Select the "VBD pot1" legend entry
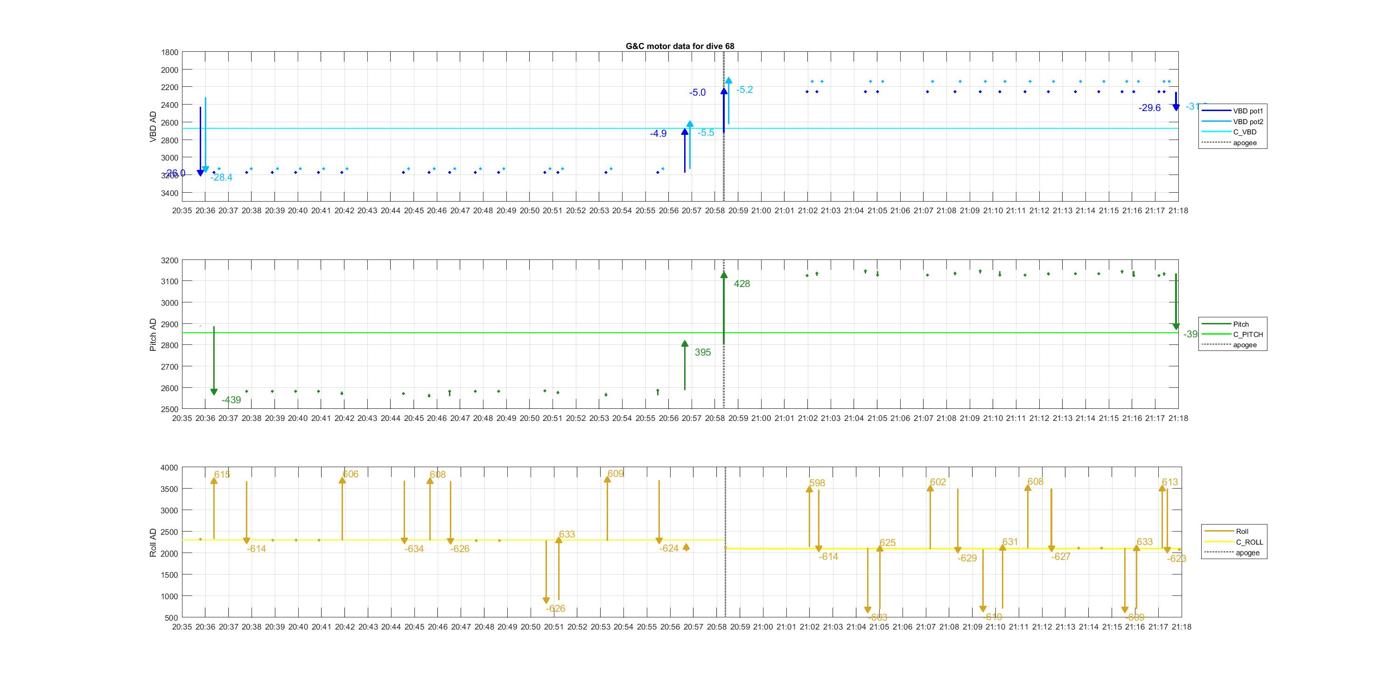This screenshot has height=693, width=1400. (1231, 110)
